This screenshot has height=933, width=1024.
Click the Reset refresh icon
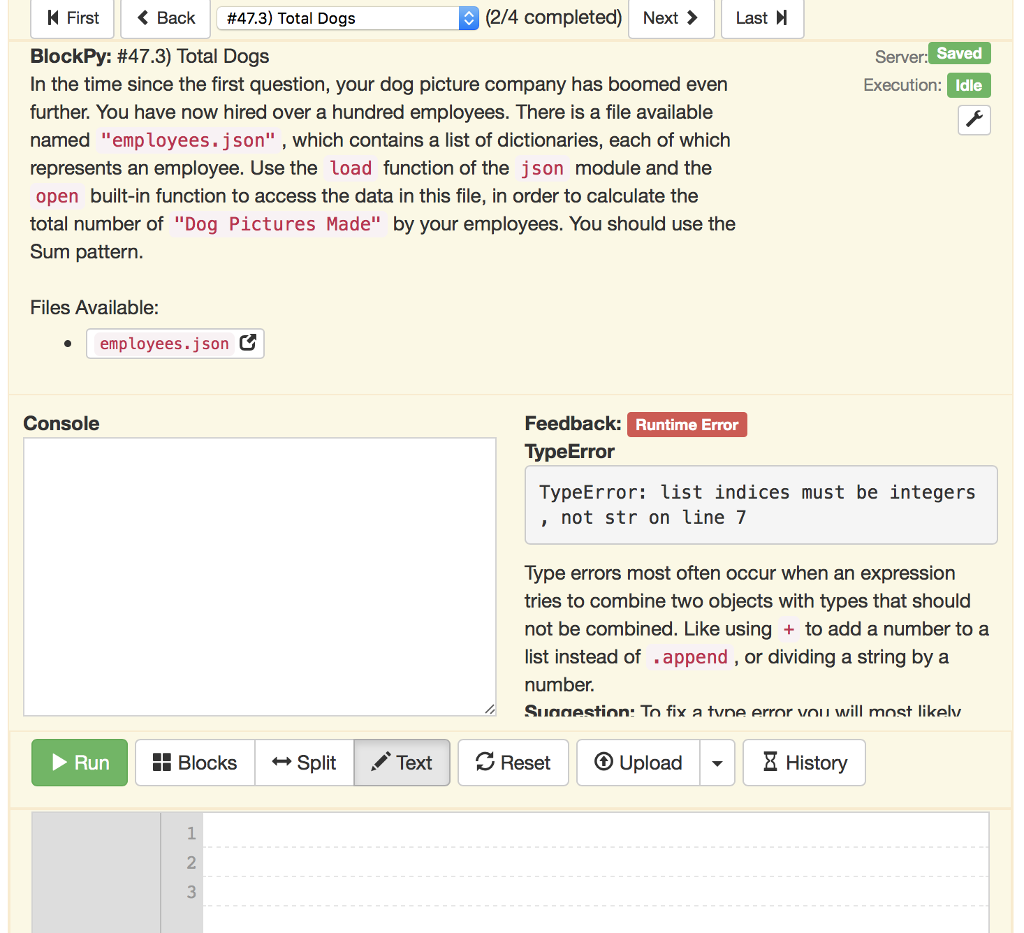tap(484, 762)
